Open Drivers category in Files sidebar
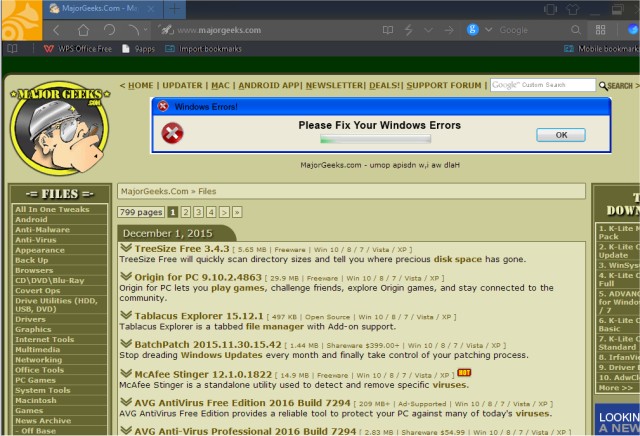This screenshot has width=640, height=436. [x=30, y=319]
